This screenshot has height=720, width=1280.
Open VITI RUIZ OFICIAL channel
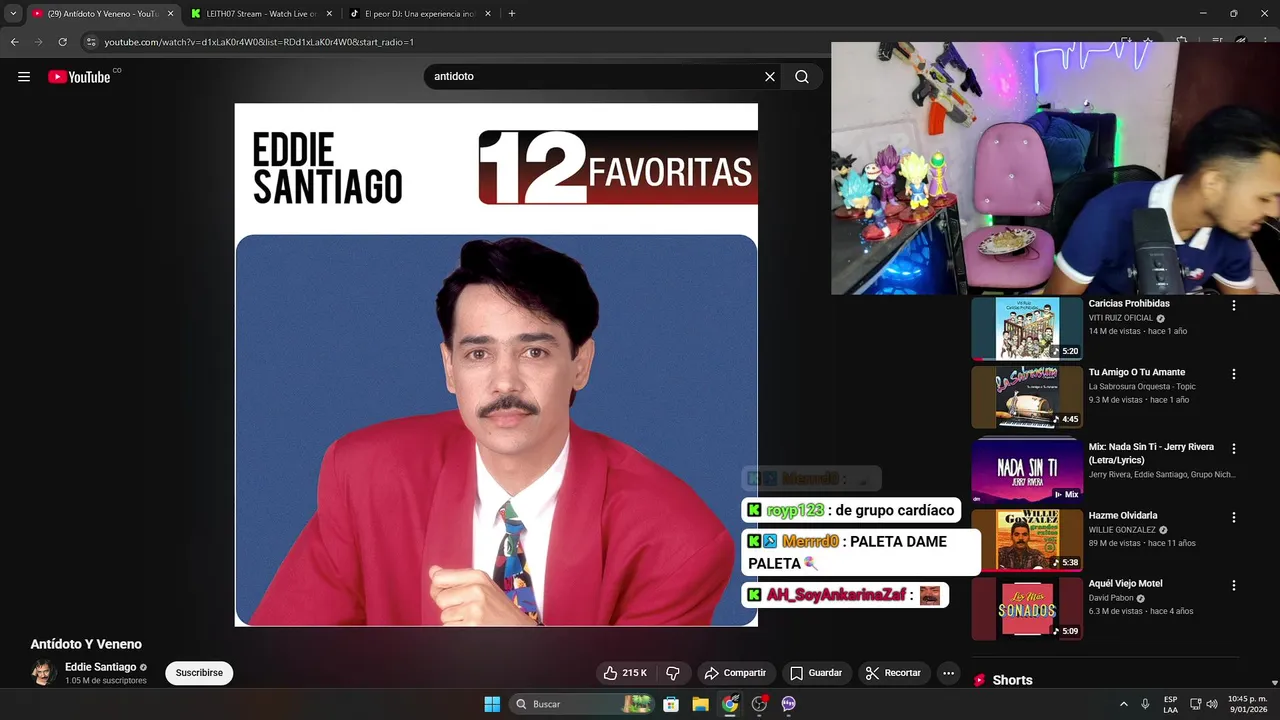[x=1121, y=318]
